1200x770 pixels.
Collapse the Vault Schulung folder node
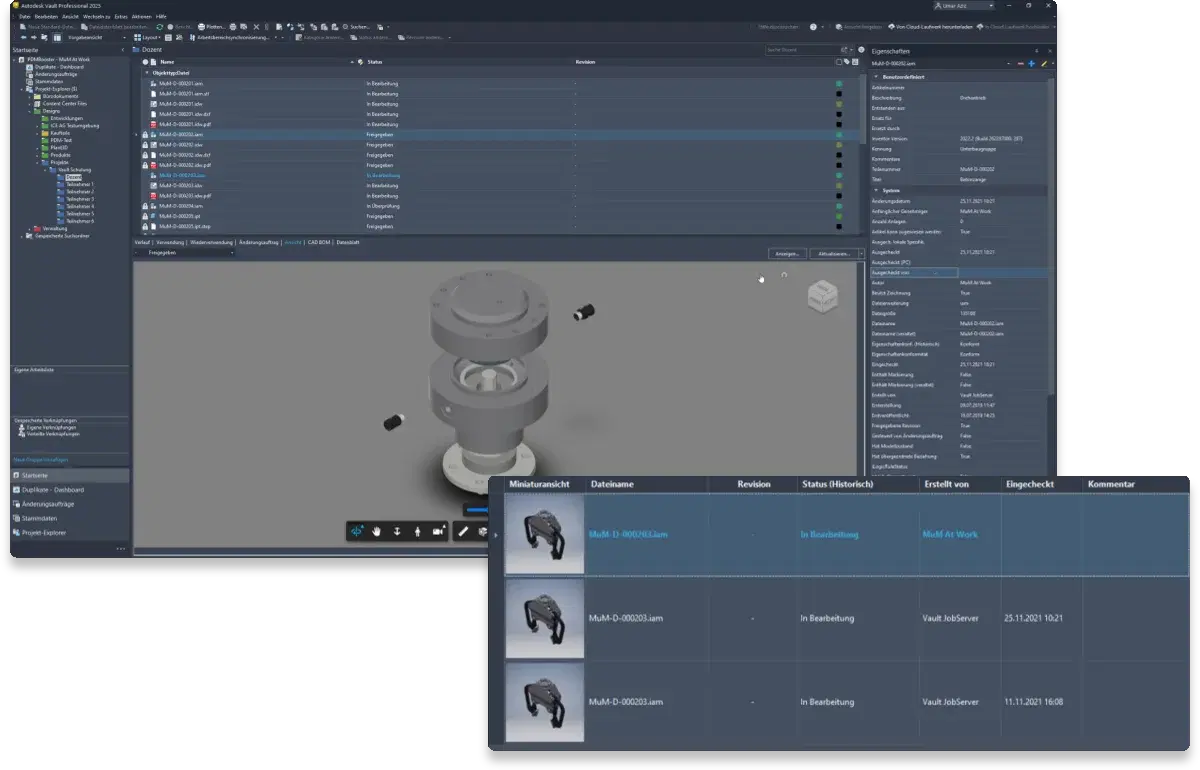pos(45,170)
